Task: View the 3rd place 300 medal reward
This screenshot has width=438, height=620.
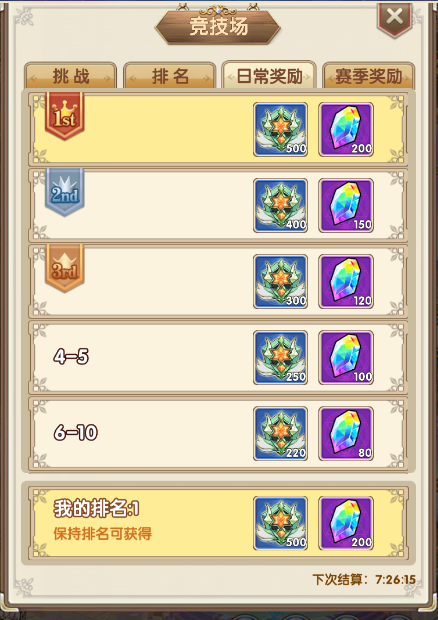Action: tap(280, 281)
